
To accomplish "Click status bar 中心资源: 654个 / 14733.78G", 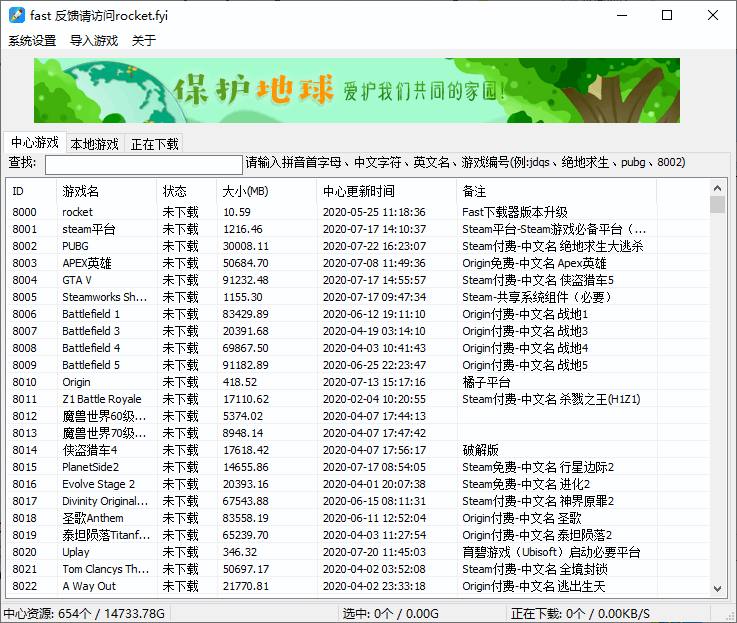I will point(84,614).
